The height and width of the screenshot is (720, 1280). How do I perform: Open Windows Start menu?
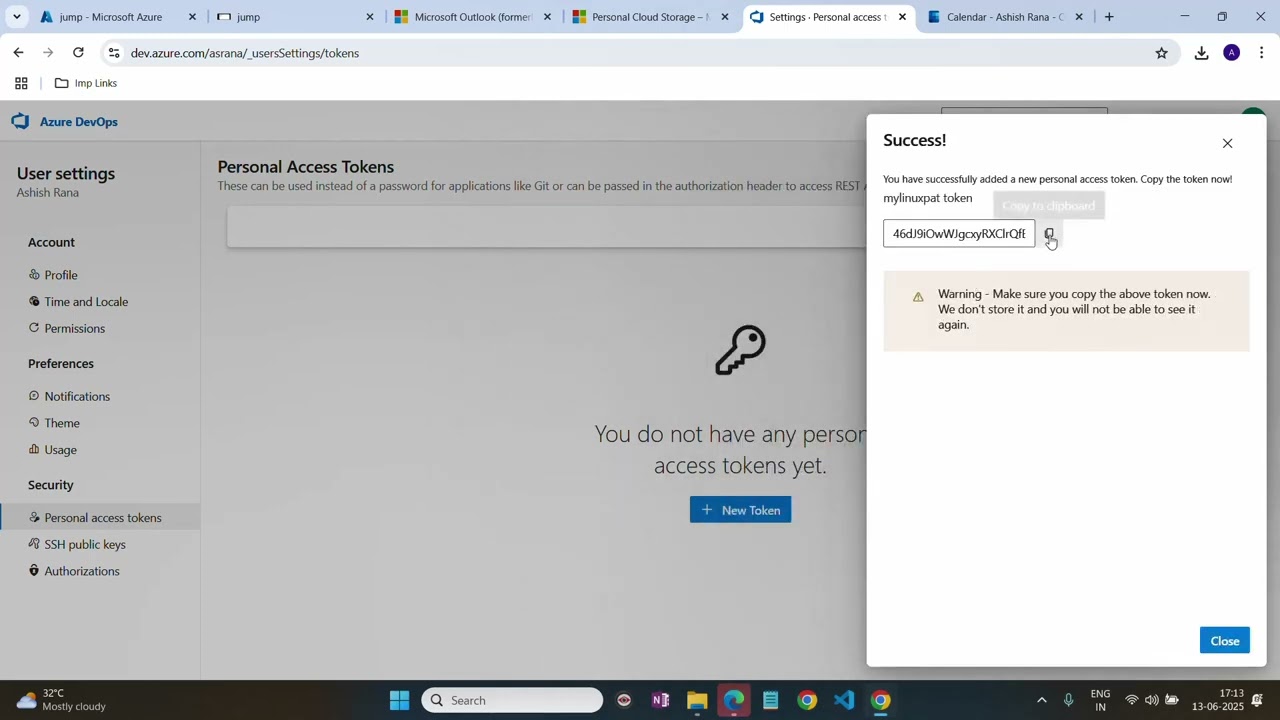(399, 700)
